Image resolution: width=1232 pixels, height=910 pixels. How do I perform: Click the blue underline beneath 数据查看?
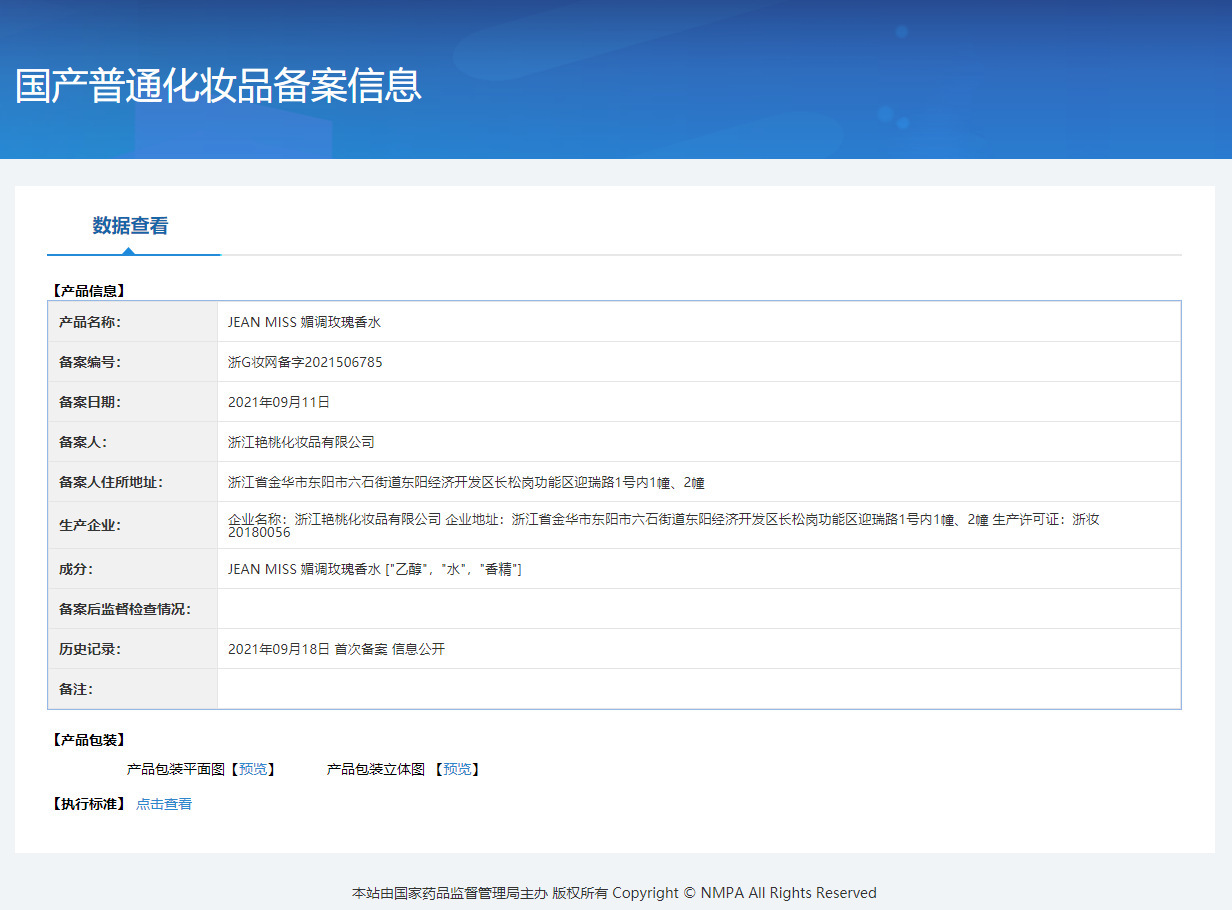coord(133,254)
